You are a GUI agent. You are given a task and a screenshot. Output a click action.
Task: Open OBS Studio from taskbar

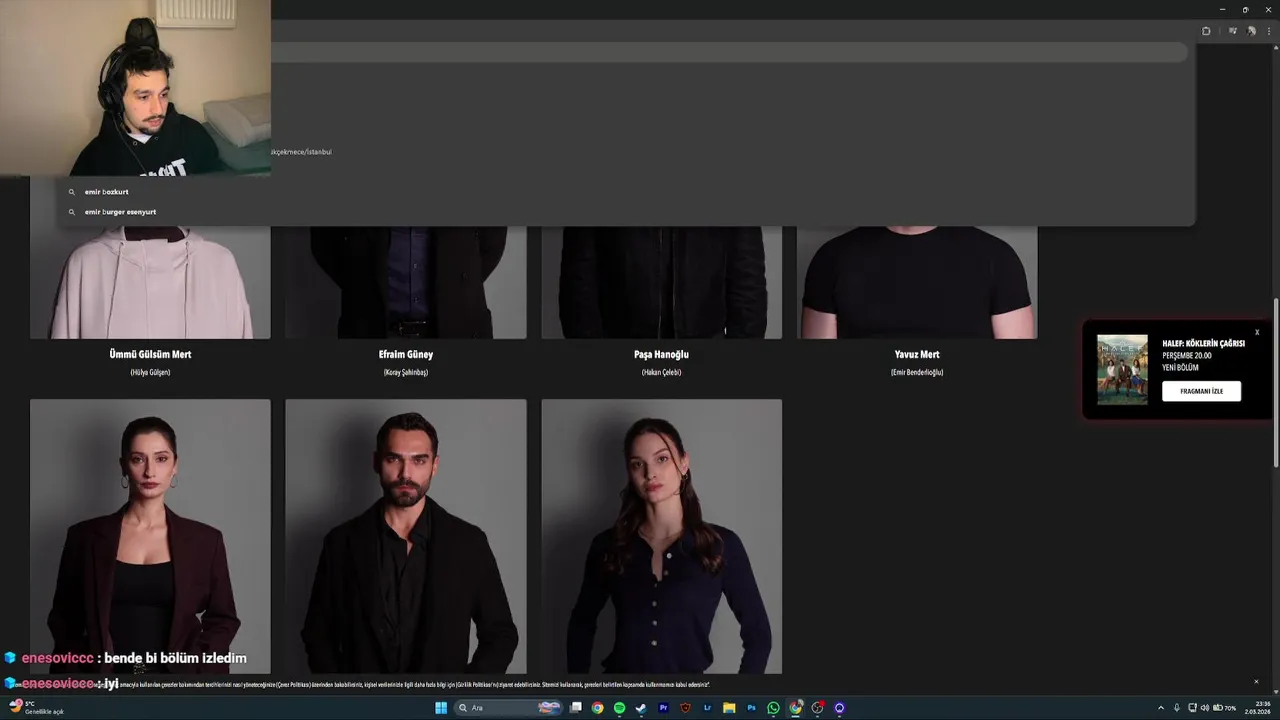817,708
